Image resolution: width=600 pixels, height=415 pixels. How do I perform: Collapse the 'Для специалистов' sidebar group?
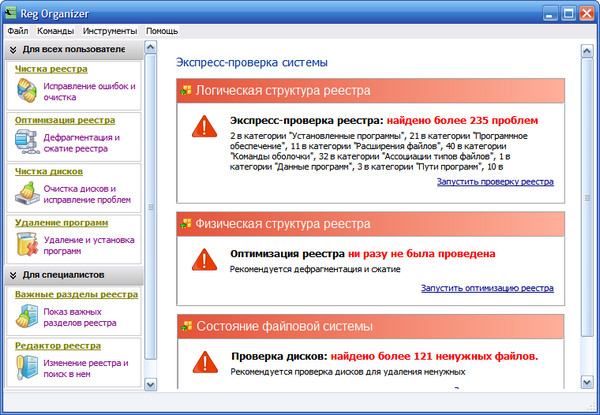[x=13, y=275]
